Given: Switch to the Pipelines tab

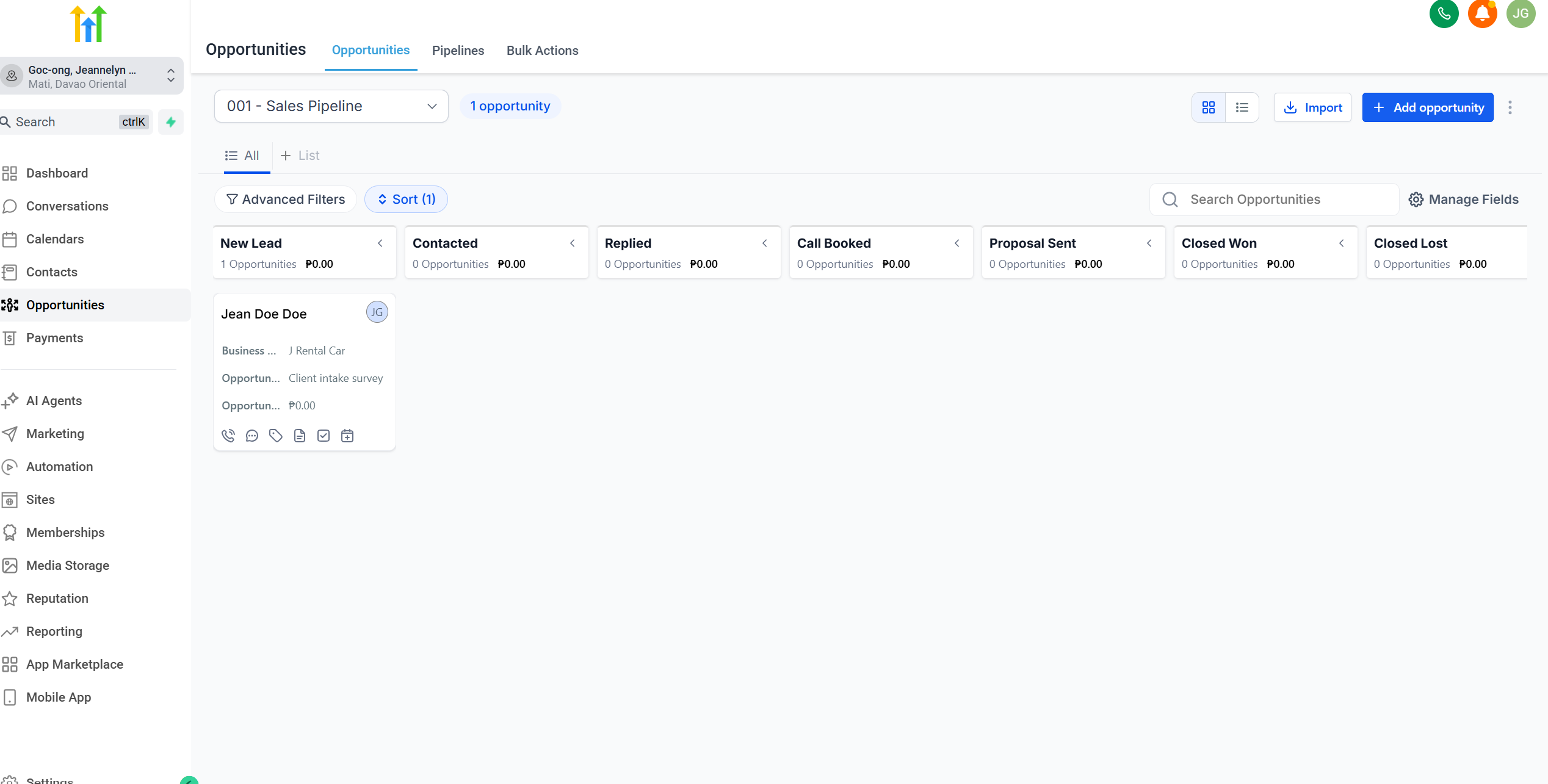Looking at the screenshot, I should [458, 51].
